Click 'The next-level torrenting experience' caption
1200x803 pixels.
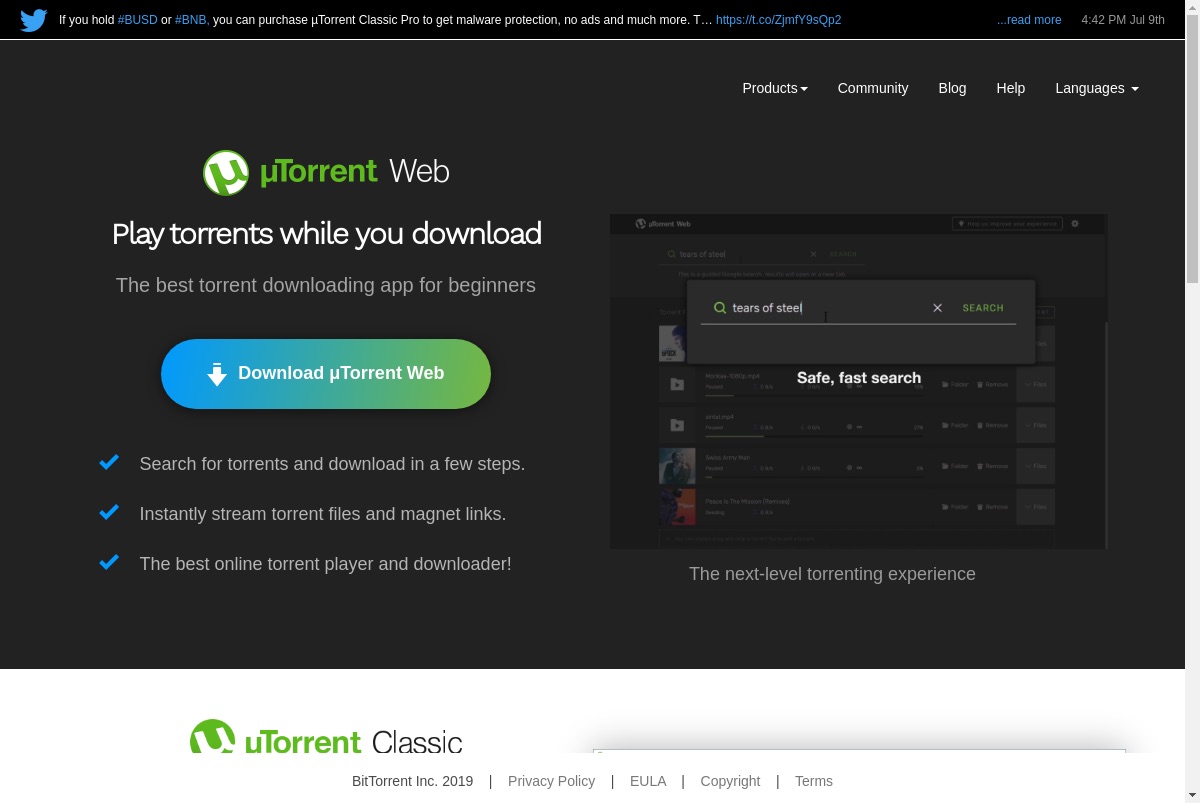coord(832,574)
